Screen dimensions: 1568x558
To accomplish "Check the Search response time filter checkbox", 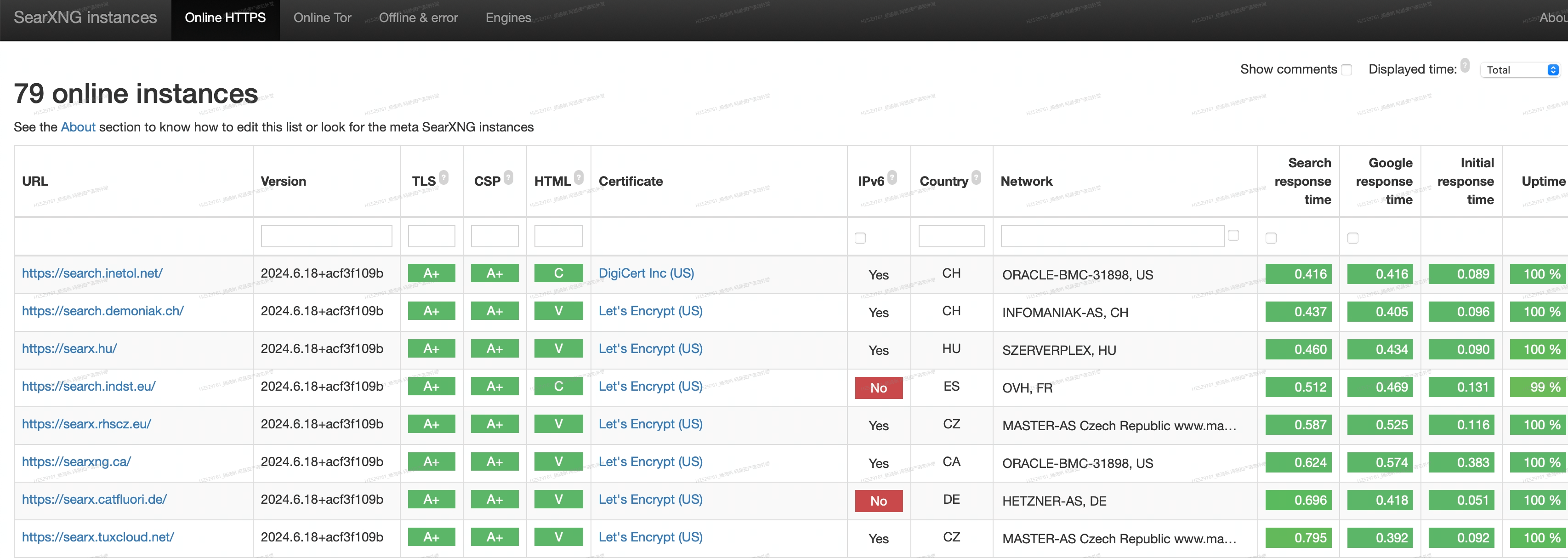I will 1271,238.
